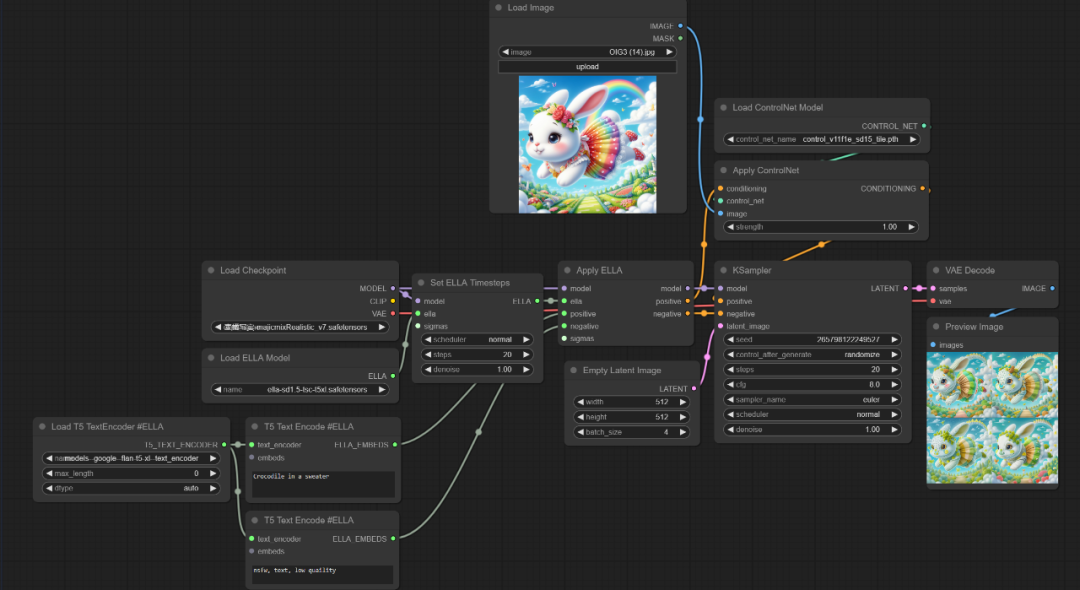Click the VAE output port on Load Checkpoint

click(393, 313)
